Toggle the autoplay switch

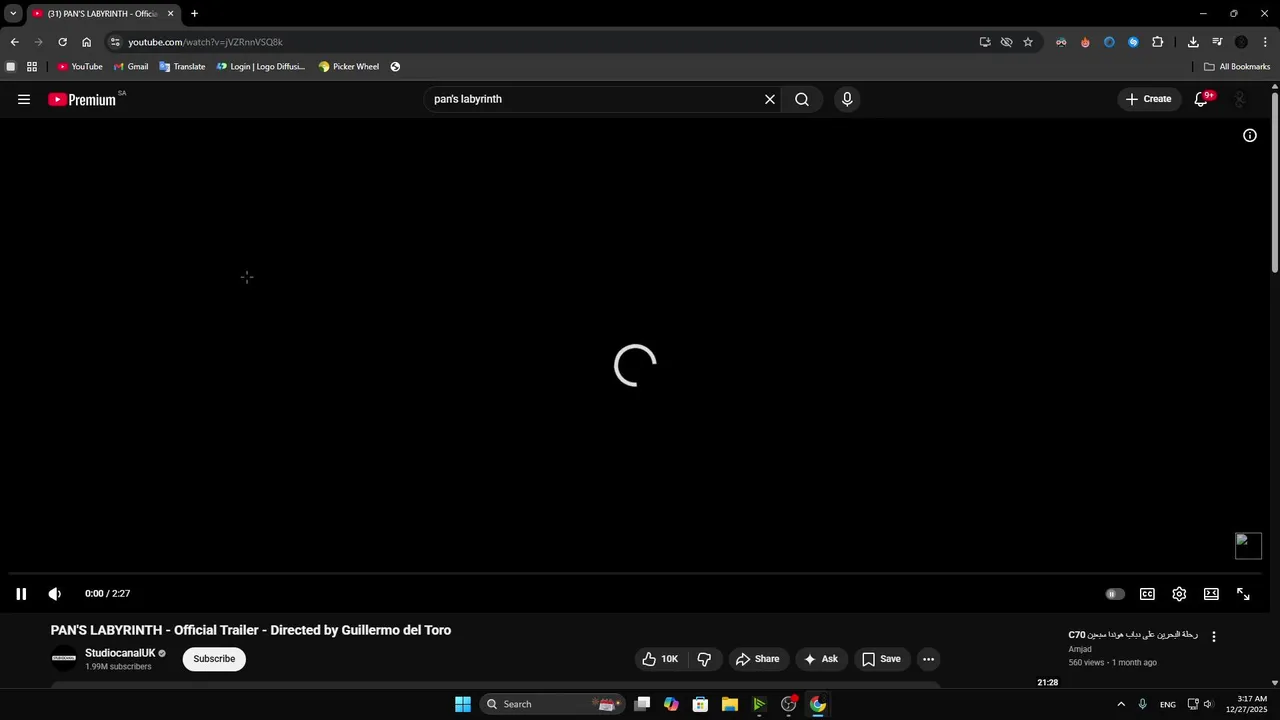click(x=1115, y=594)
